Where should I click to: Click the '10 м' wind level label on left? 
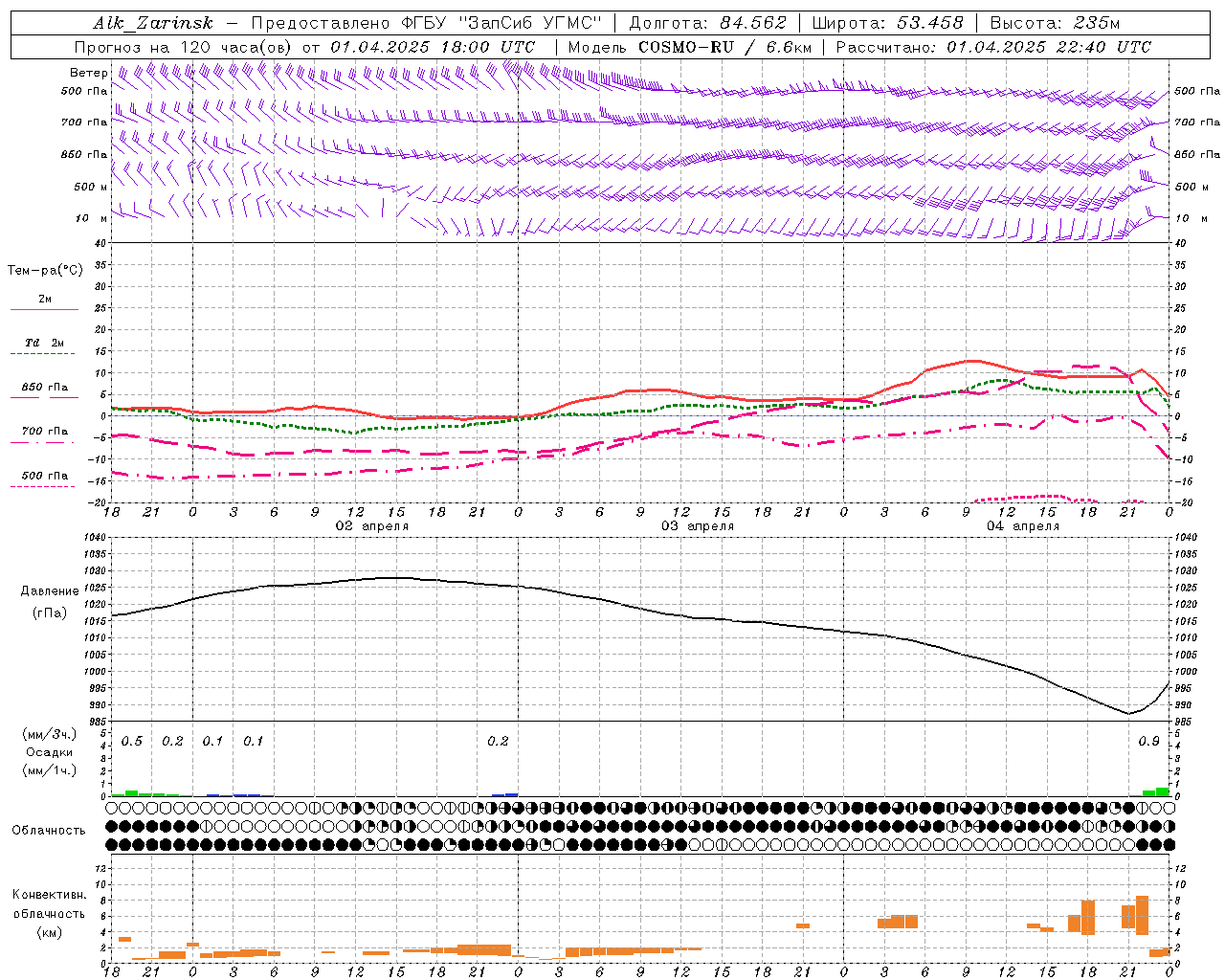92,218
